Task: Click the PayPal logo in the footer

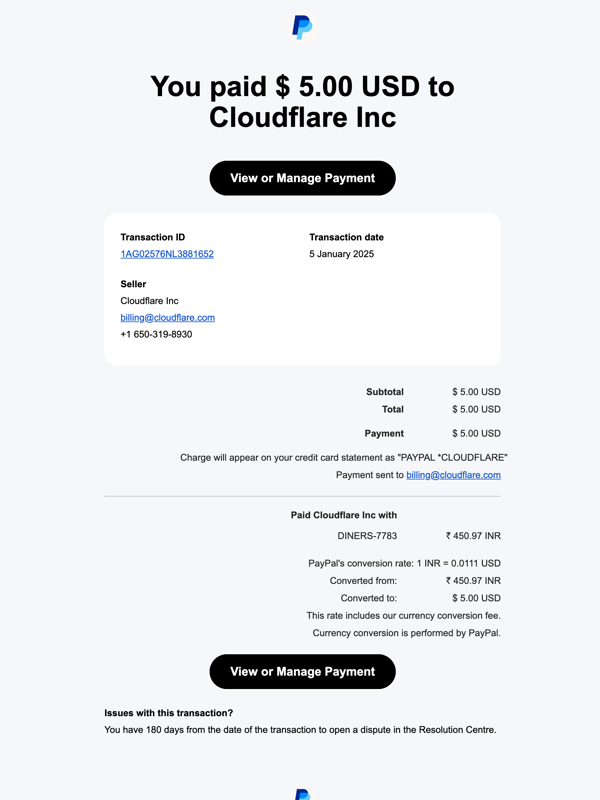Action: coord(302,794)
